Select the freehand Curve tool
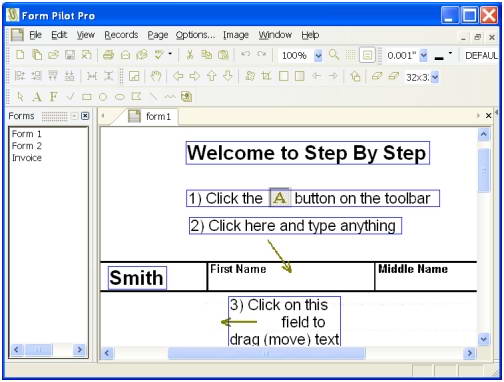This screenshot has width=504, height=382. click(x=170, y=97)
